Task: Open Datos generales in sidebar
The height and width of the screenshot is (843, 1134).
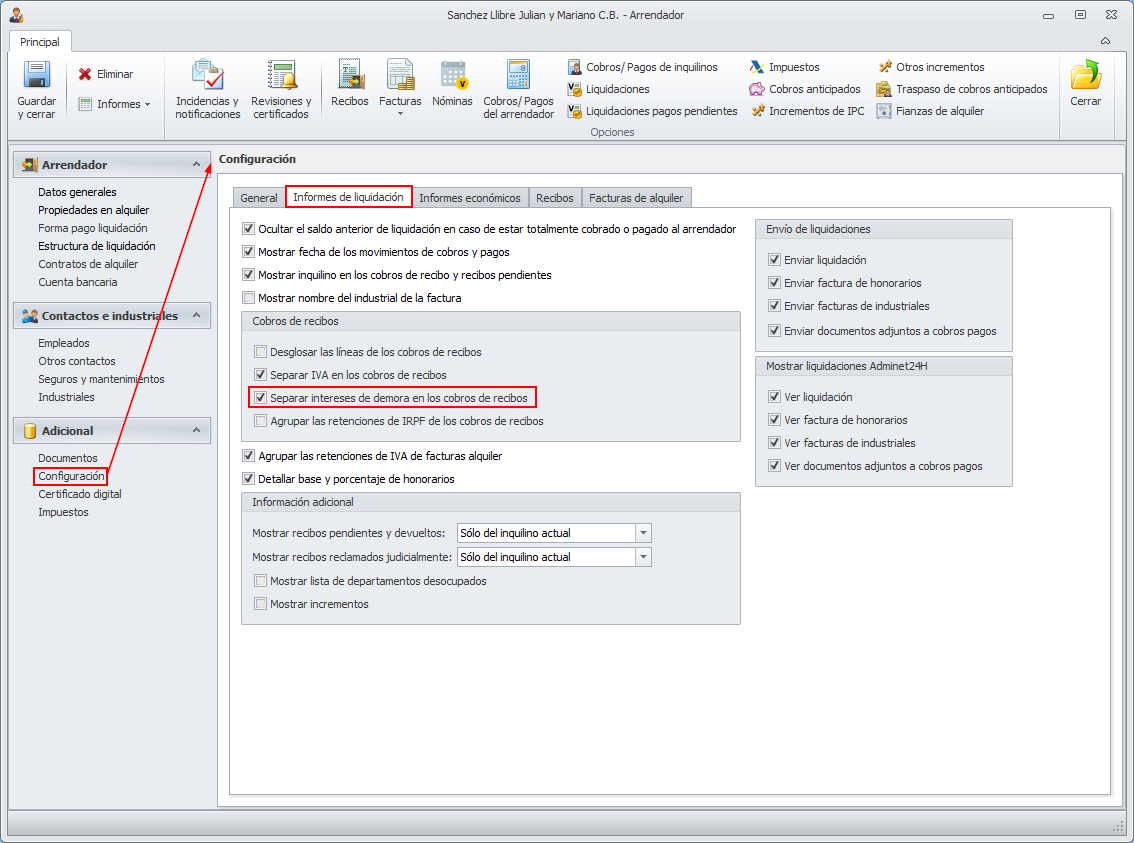Action: tap(77, 192)
